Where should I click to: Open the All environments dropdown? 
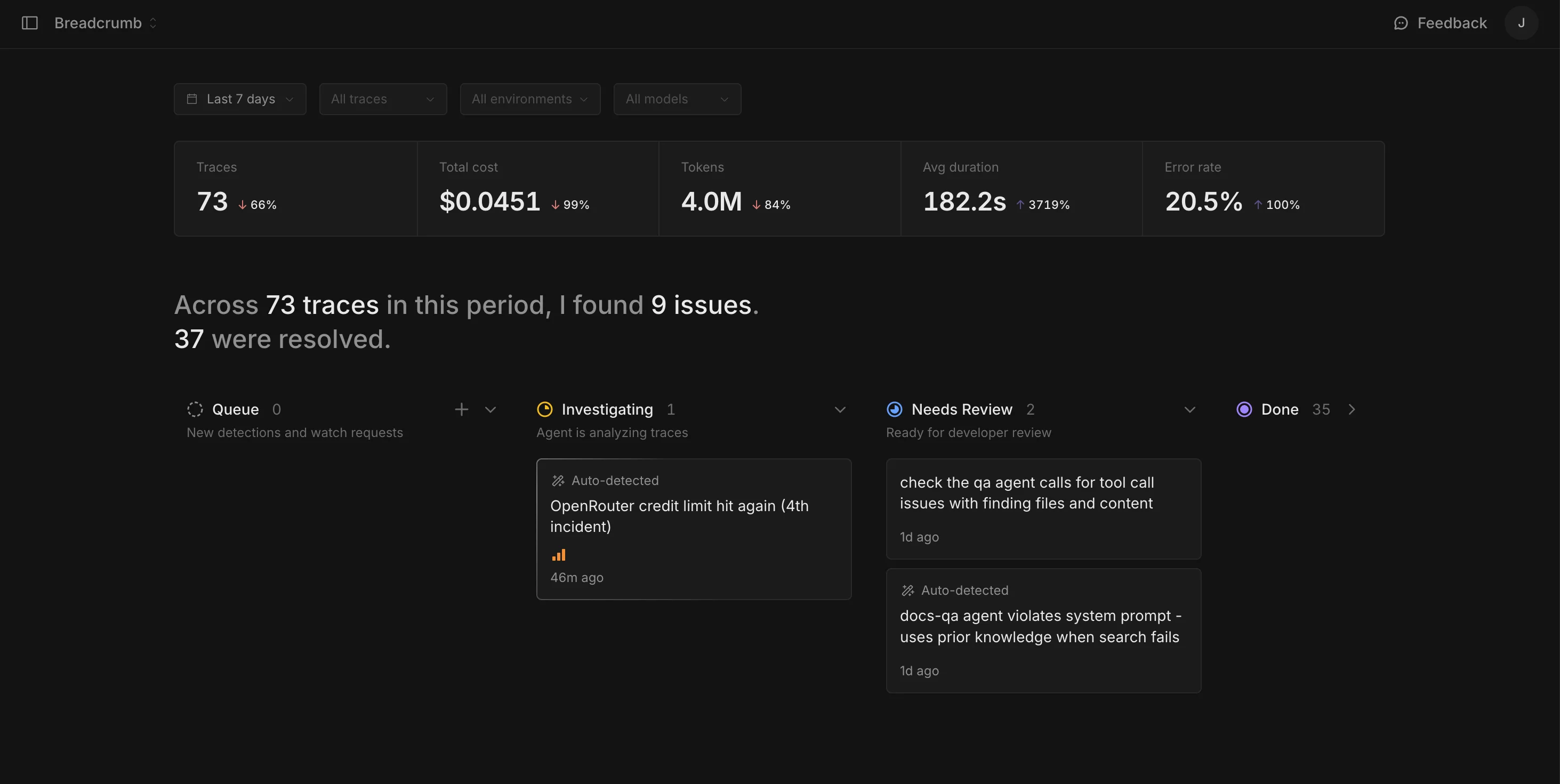pos(529,99)
